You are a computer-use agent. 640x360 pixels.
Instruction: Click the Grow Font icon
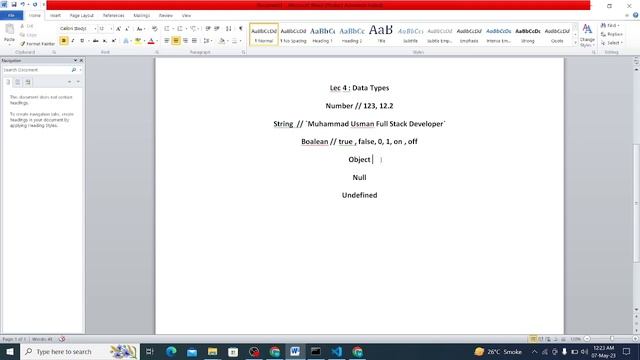pos(118,29)
